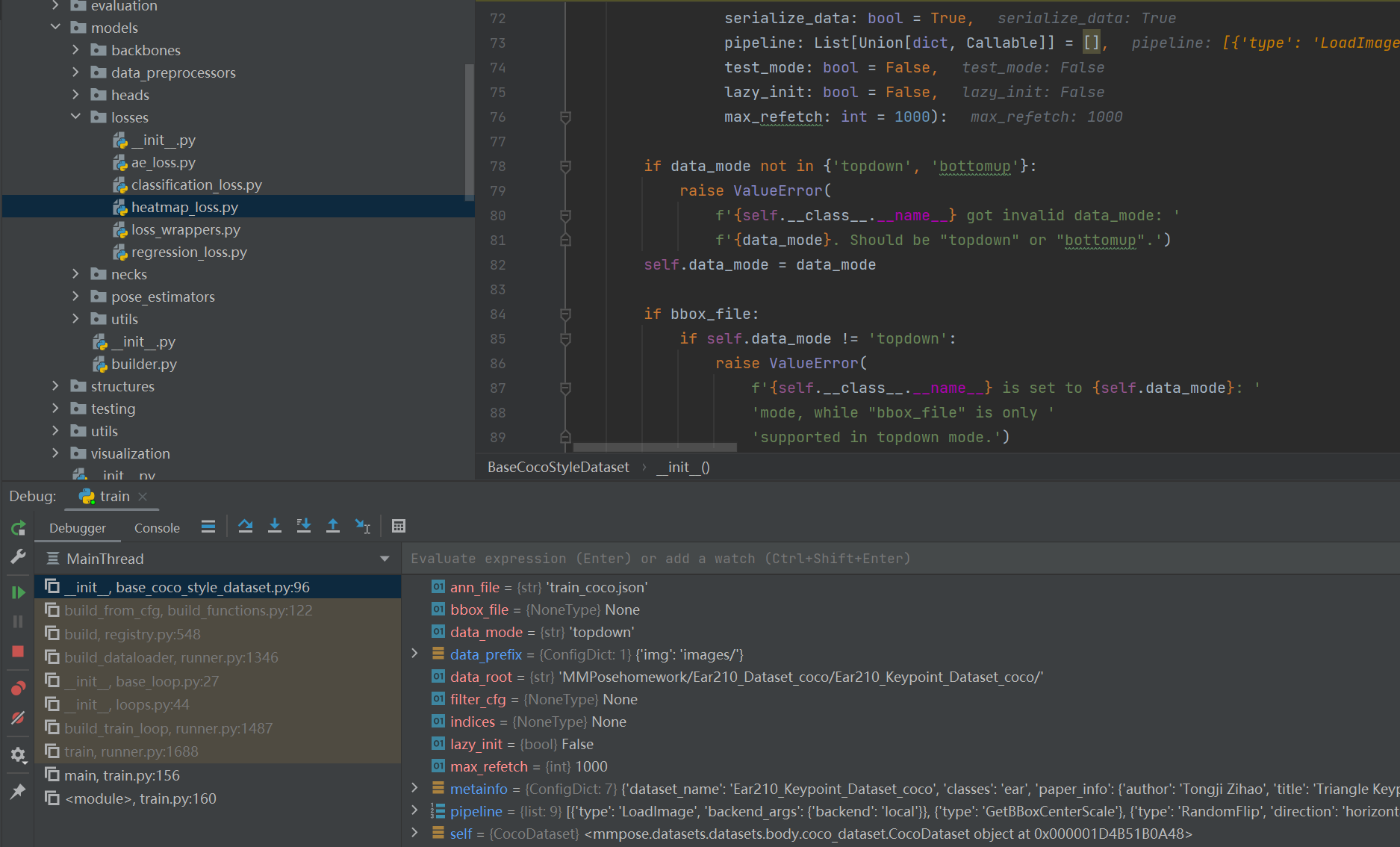Click Step Into My Code icon

[x=304, y=527]
